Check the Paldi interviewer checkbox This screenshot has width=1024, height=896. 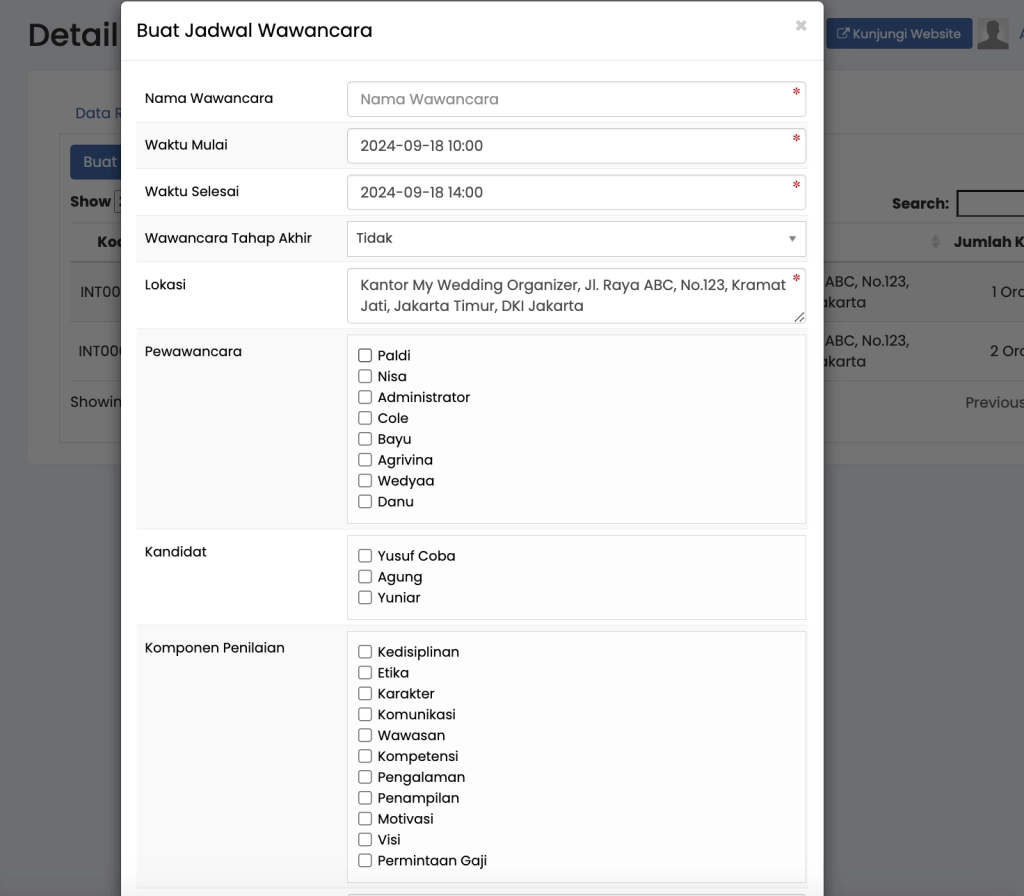(x=365, y=355)
